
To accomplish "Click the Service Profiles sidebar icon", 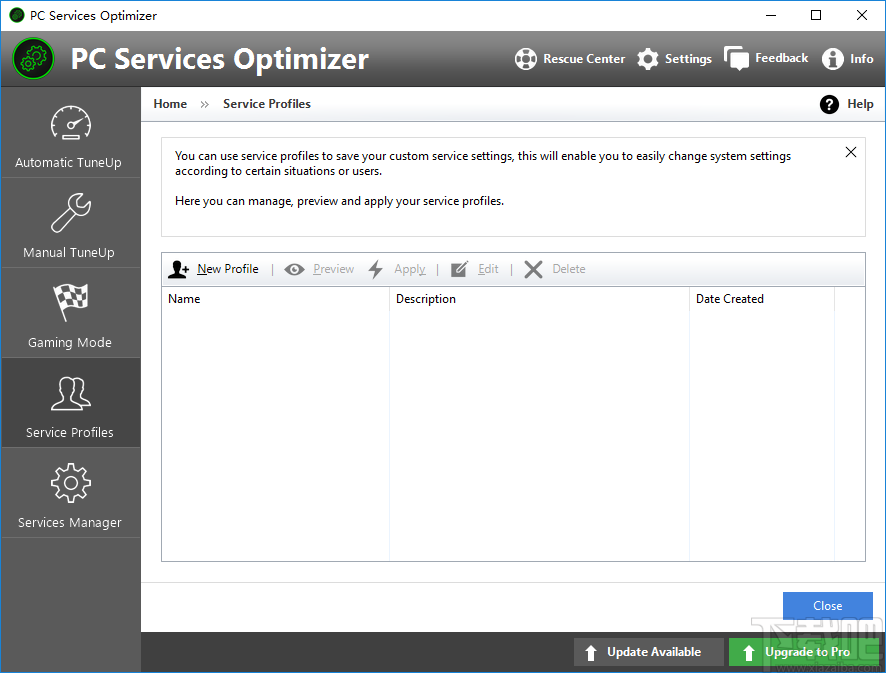I will (x=70, y=393).
